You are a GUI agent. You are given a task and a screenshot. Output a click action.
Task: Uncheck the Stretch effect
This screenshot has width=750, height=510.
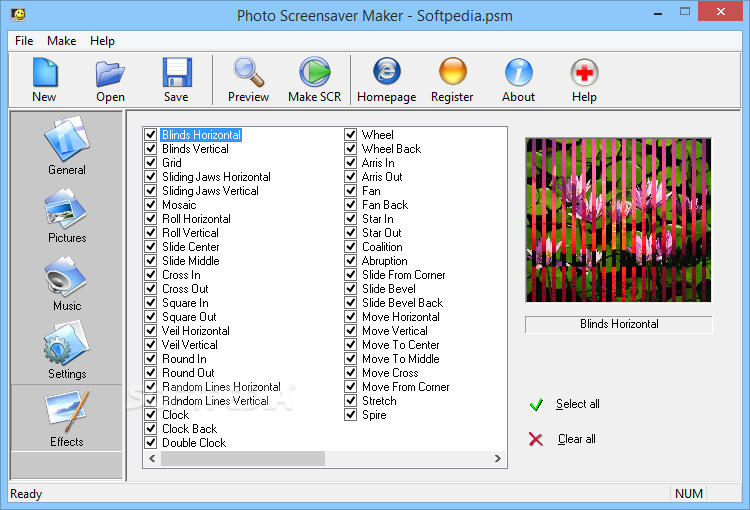pyautogui.click(x=351, y=400)
